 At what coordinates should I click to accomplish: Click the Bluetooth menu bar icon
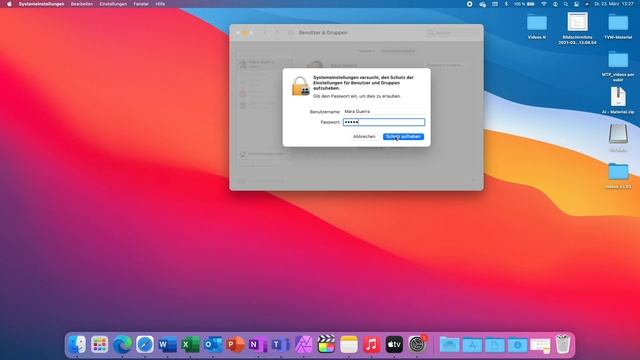coord(506,4)
